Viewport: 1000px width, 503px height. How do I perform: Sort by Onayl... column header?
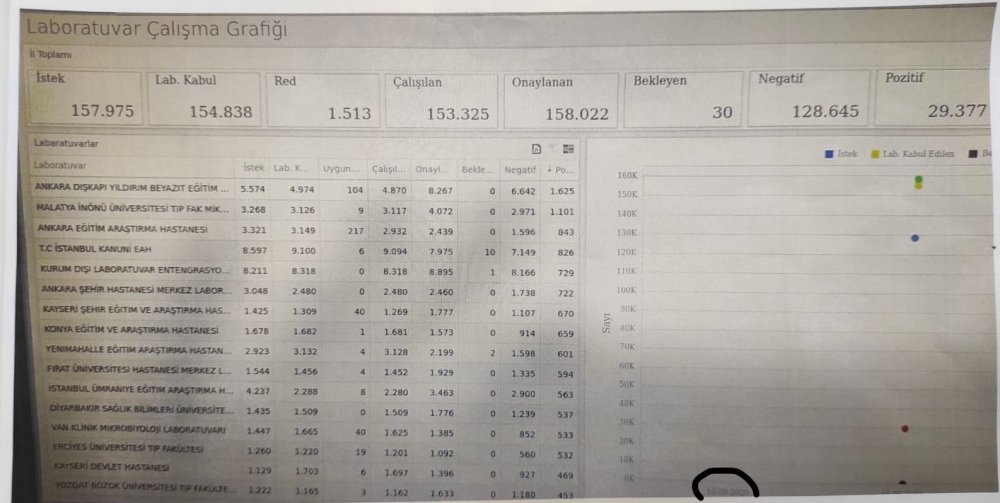tap(432, 170)
